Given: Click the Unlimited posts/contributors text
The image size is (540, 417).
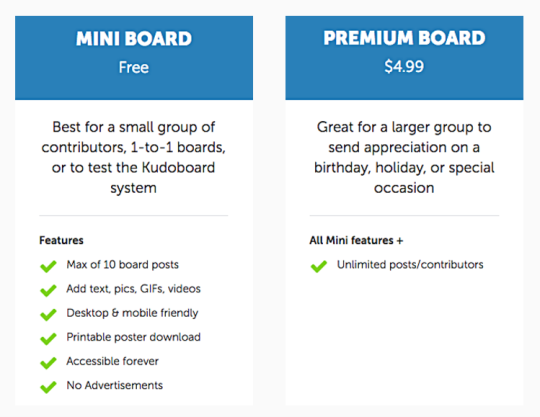Looking at the screenshot, I should (x=410, y=264).
